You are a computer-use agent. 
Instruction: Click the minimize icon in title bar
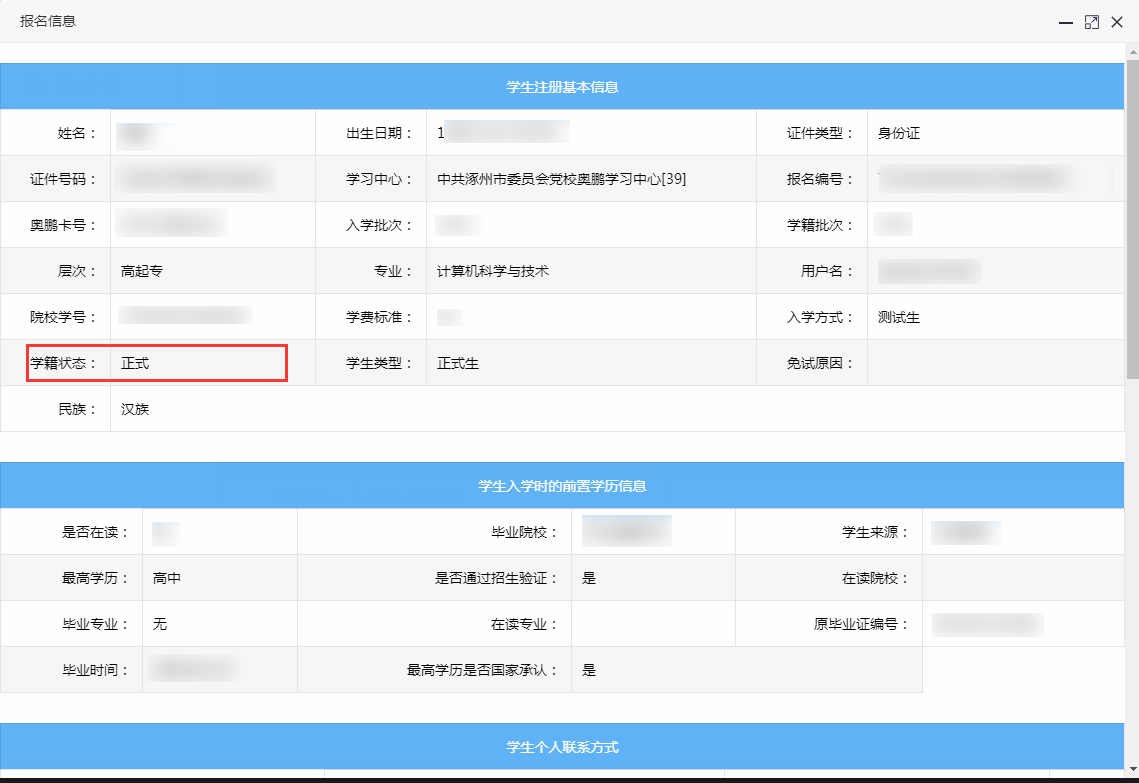tap(1065, 21)
